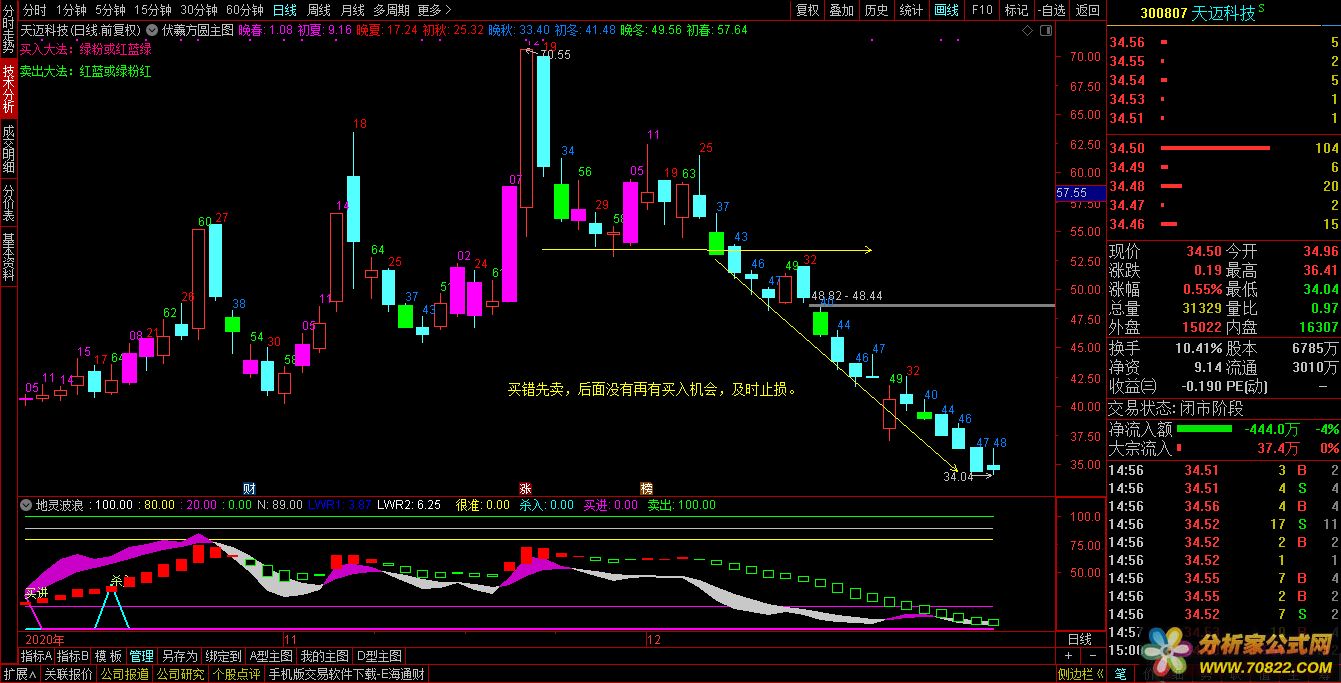
Task: Click the 涨 marker below the chart
Action: click(525, 488)
